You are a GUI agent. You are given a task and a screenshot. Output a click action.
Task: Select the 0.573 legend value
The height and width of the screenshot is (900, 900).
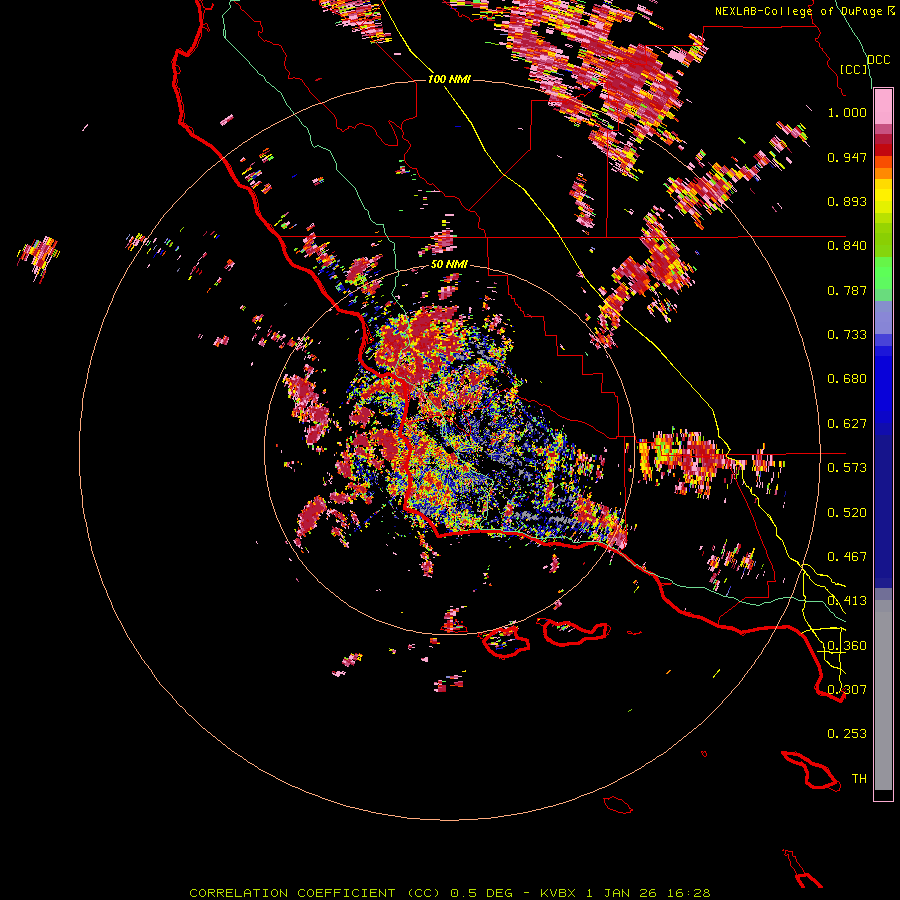(x=847, y=468)
